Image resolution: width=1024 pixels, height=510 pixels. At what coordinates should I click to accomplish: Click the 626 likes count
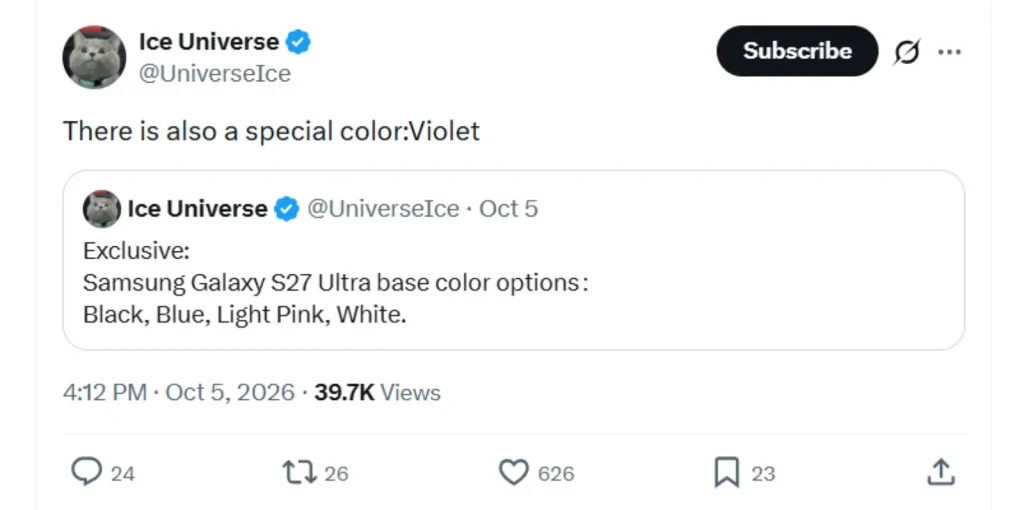point(556,473)
